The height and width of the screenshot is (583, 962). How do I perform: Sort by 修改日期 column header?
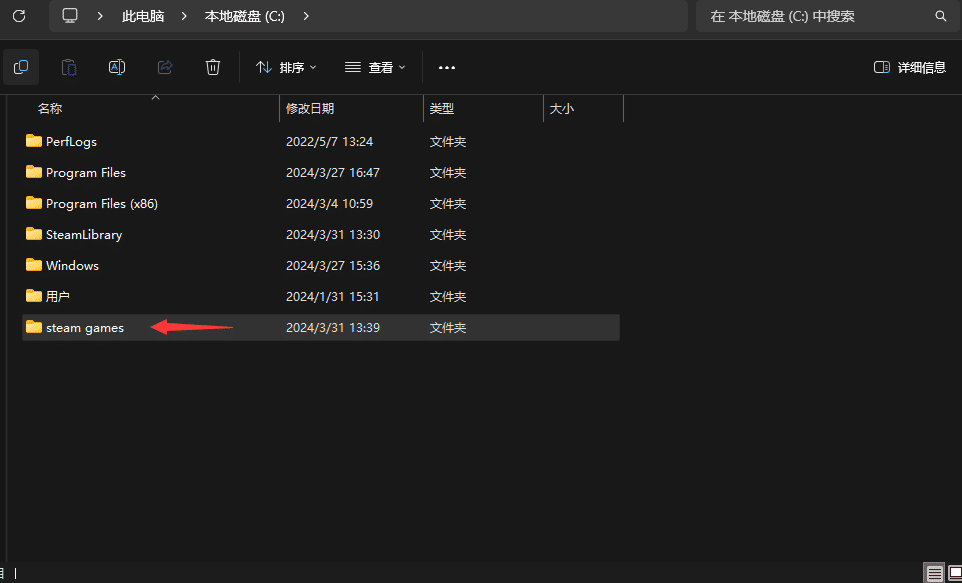[x=310, y=109]
